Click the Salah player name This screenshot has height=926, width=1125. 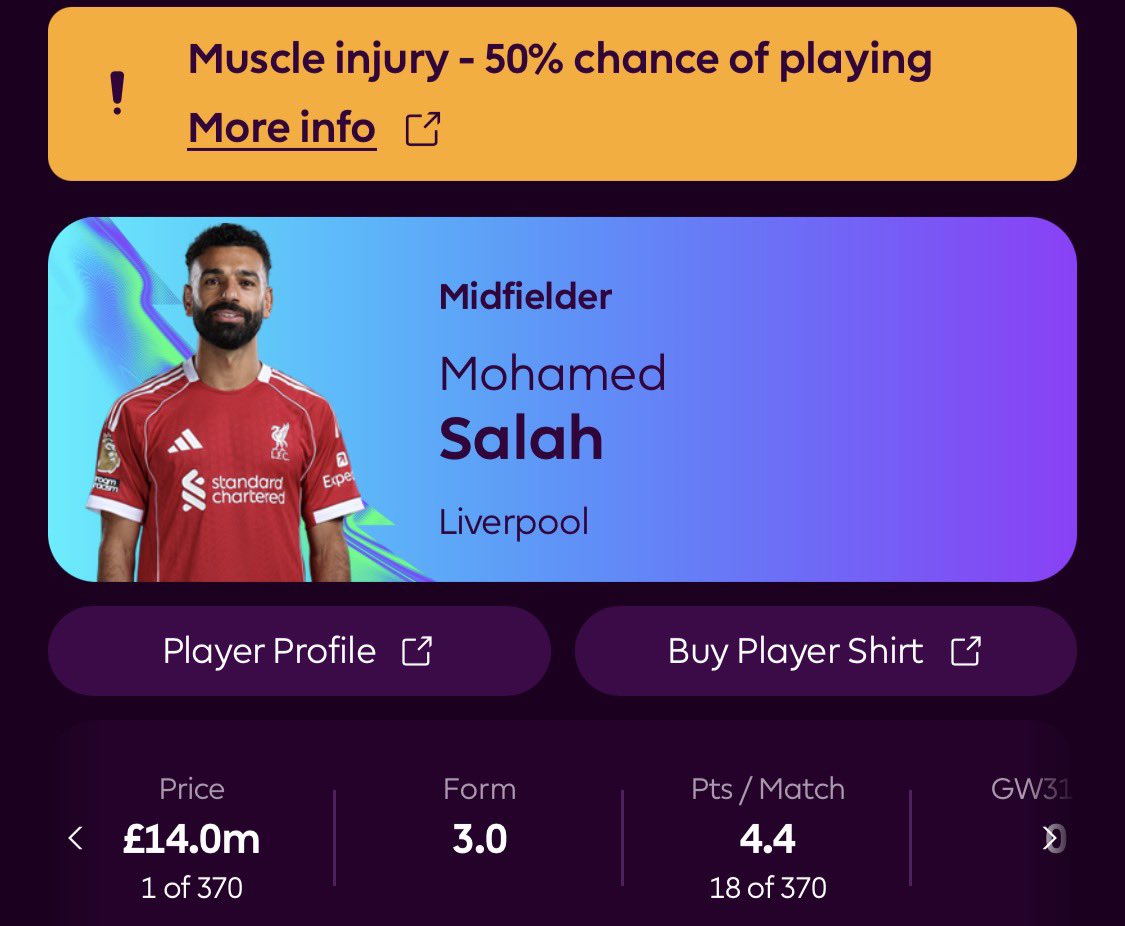(x=521, y=438)
